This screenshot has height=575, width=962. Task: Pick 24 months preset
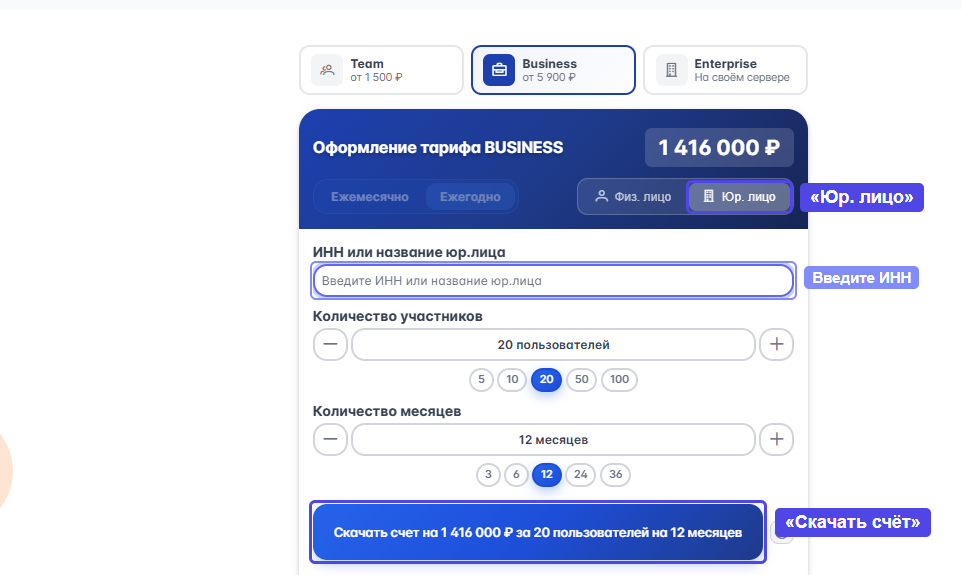(581, 475)
